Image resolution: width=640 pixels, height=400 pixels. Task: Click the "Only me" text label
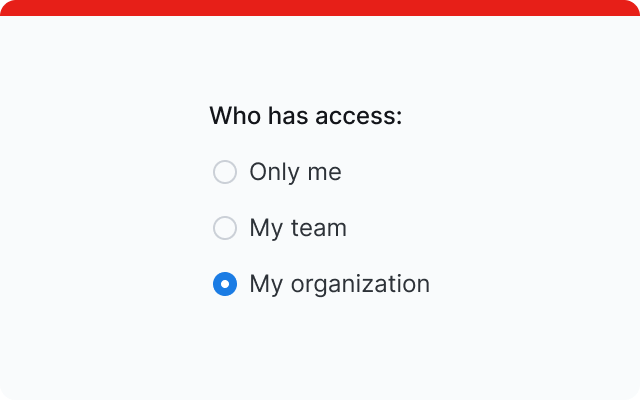pos(295,172)
